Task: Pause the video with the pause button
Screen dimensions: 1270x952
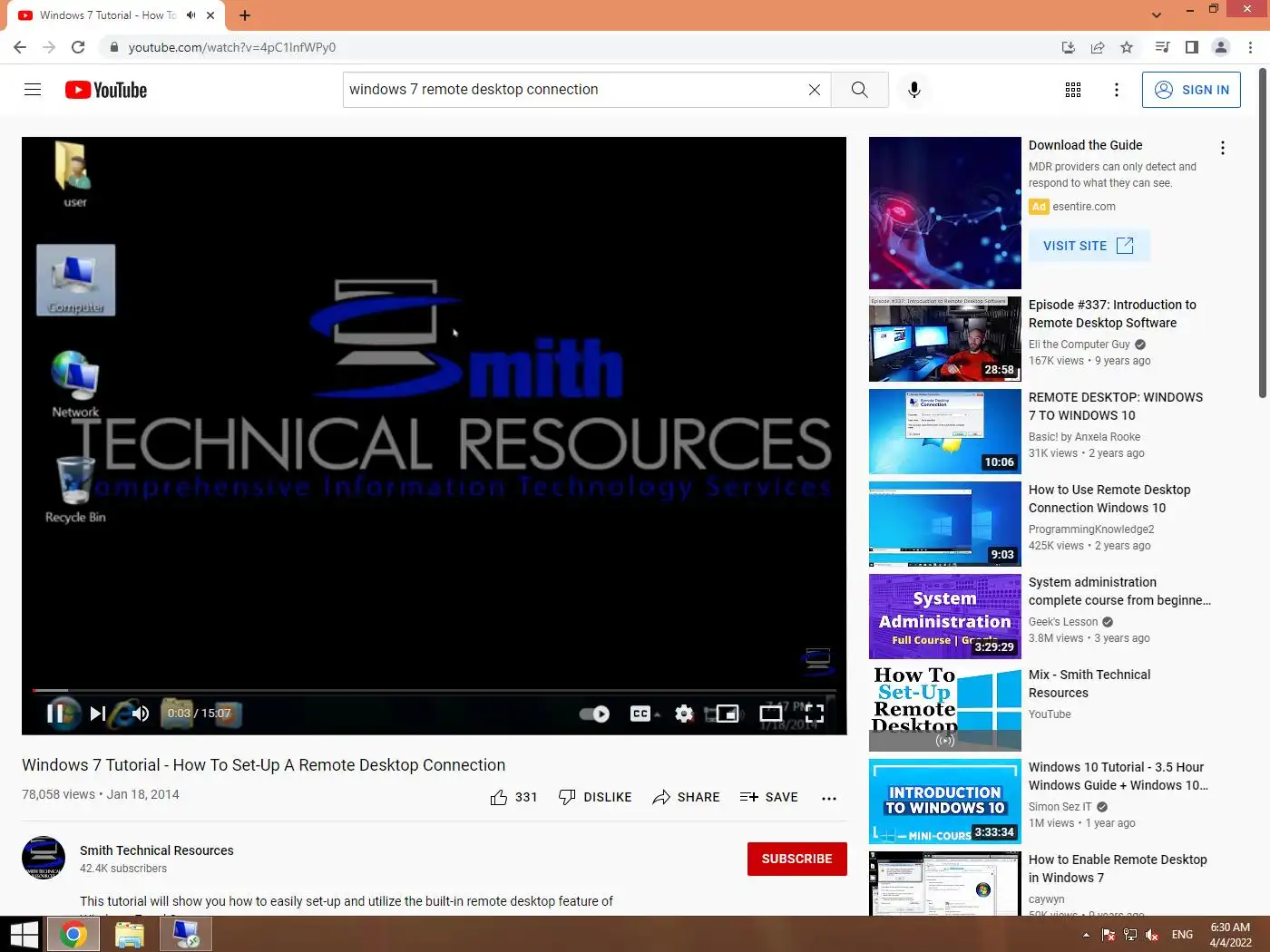Action: [x=55, y=714]
